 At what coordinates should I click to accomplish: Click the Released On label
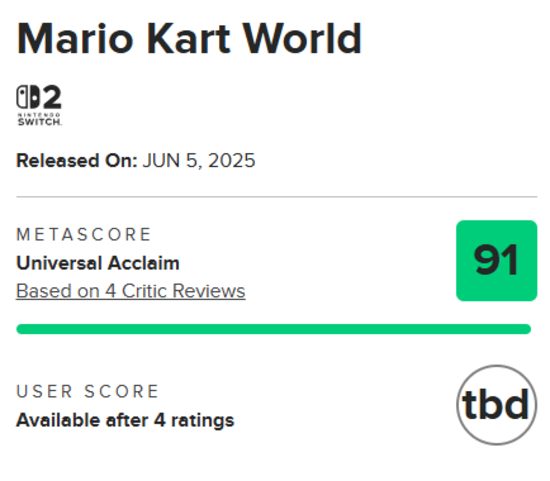point(76,161)
